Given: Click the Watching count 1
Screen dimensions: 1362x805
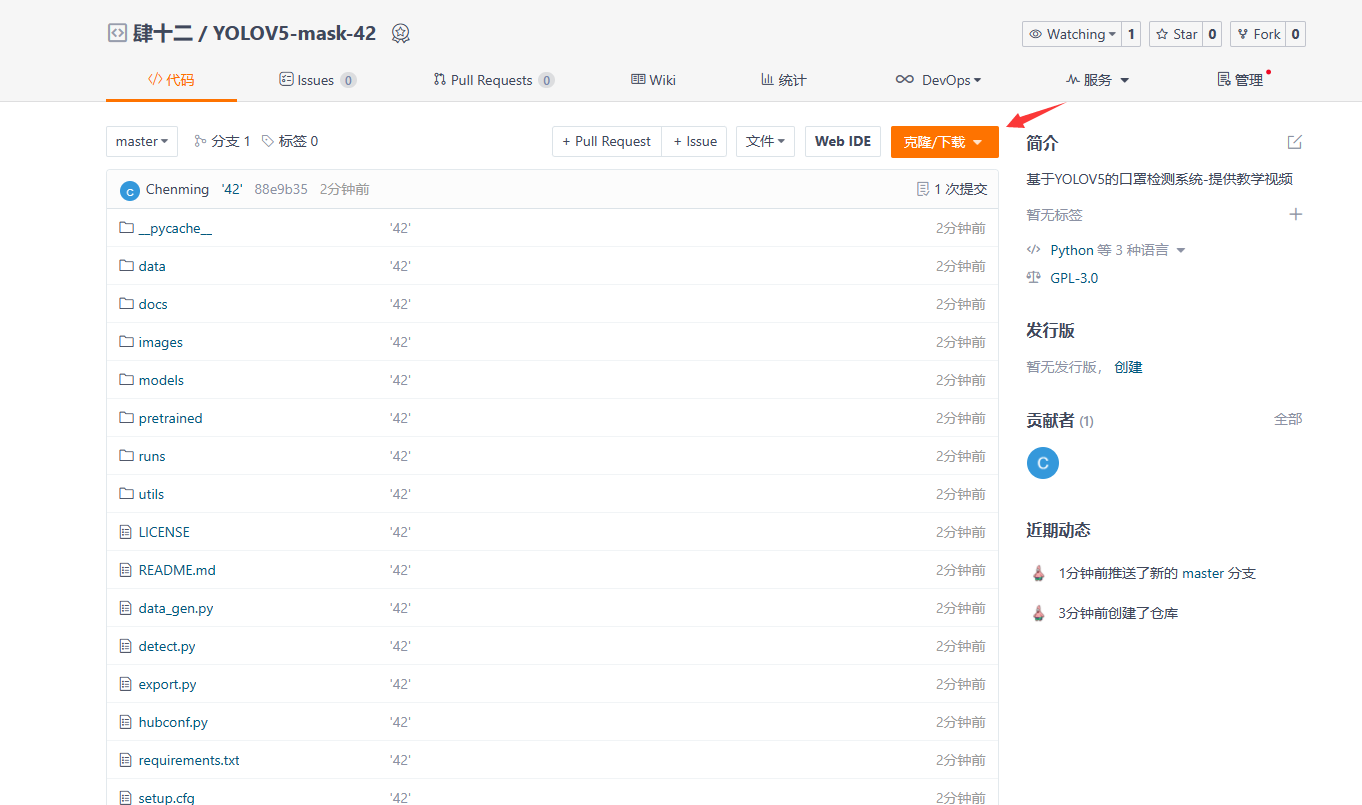Looking at the screenshot, I should (x=1131, y=34).
